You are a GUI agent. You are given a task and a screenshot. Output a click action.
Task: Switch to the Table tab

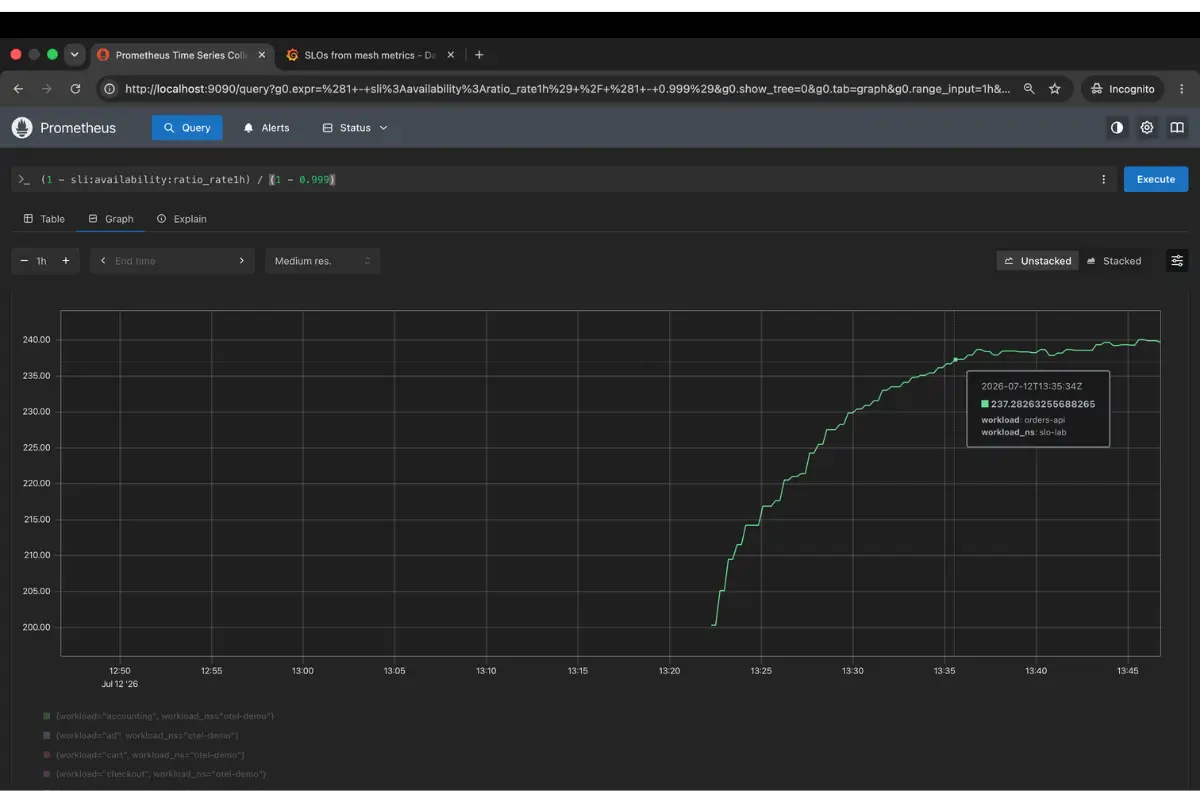click(x=44, y=219)
